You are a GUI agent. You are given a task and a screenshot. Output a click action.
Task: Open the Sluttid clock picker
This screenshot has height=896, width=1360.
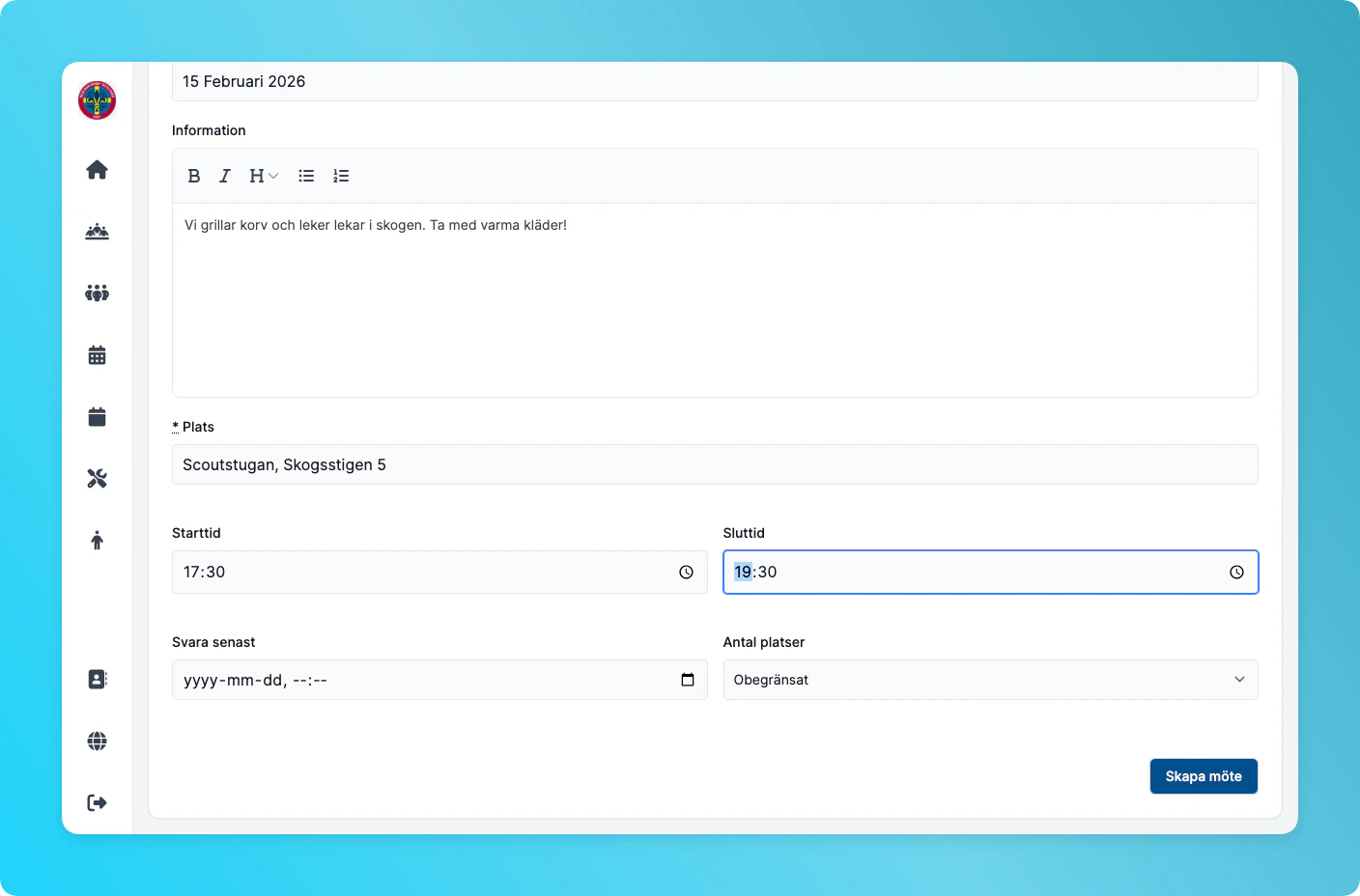(x=1237, y=573)
